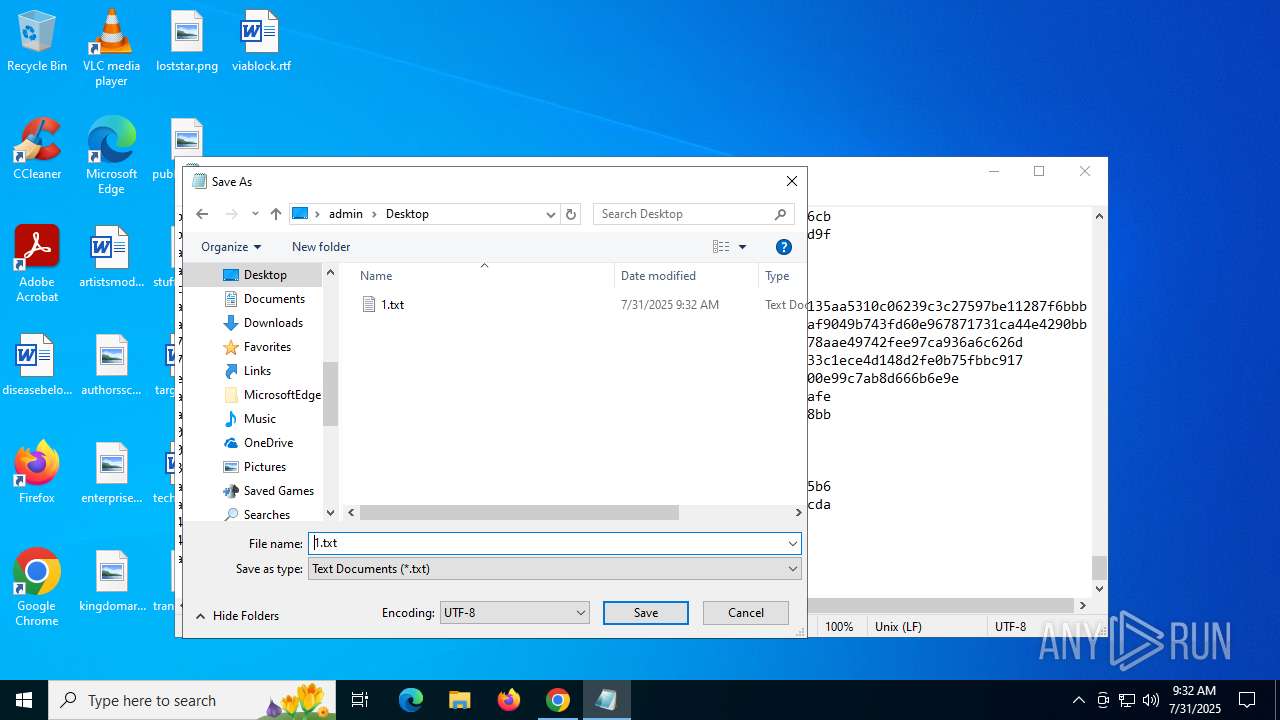Open Edge from the taskbar
The height and width of the screenshot is (720, 1280).
coord(411,700)
